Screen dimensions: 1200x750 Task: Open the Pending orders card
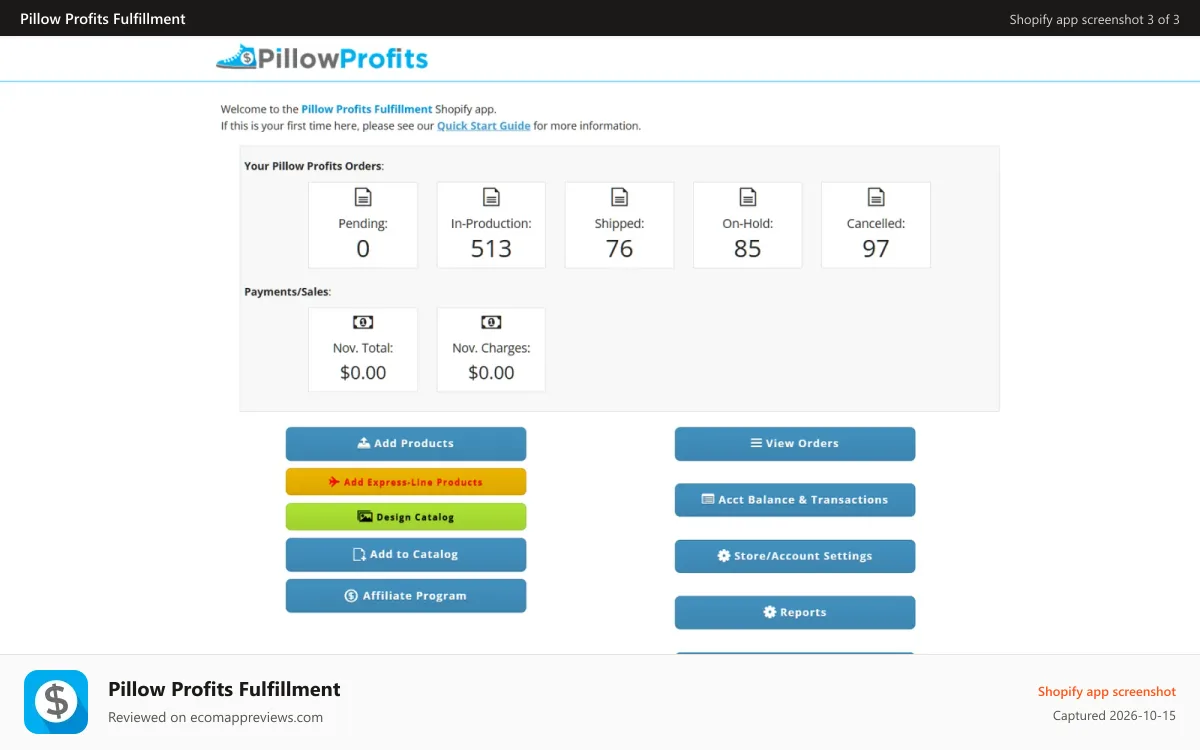point(363,225)
